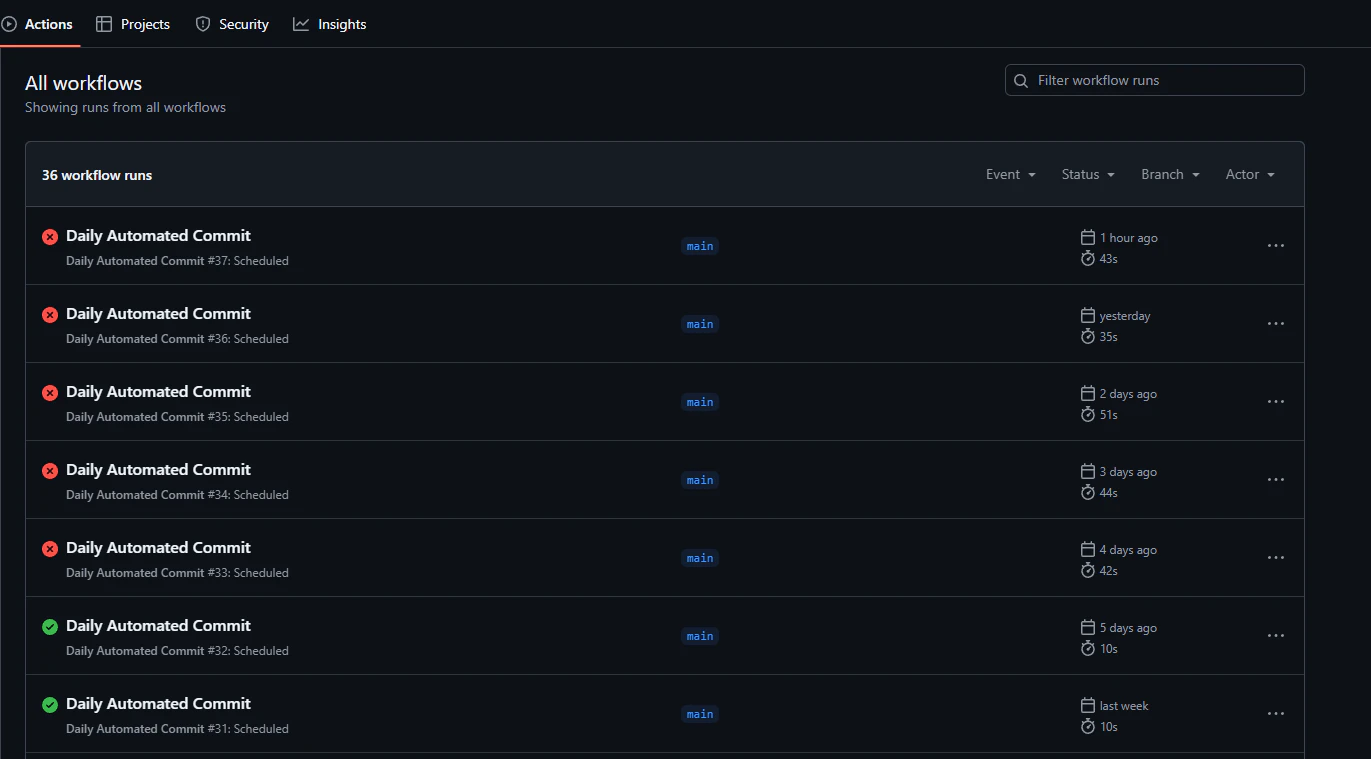Open the three-dot menu for run #32
1371x759 pixels.
point(1276,636)
